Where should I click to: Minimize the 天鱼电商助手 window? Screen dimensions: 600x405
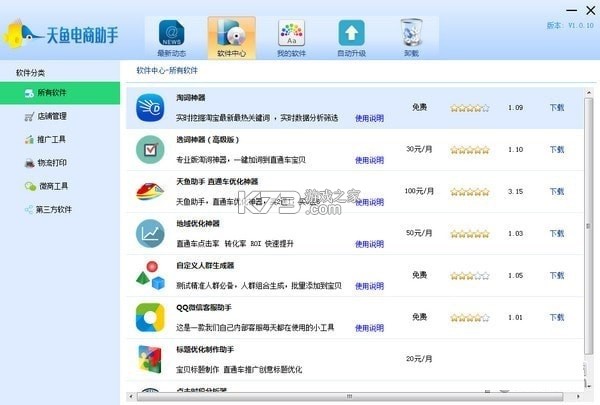pos(571,10)
